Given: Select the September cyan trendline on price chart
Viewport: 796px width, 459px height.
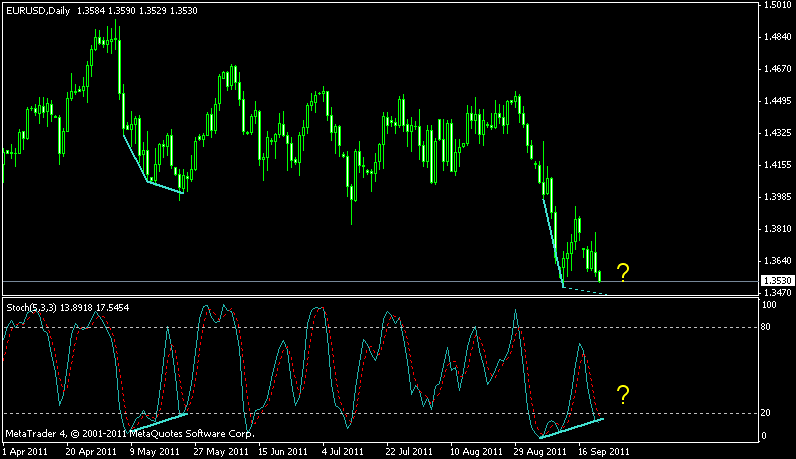Looking at the screenshot, I should pos(553,242).
